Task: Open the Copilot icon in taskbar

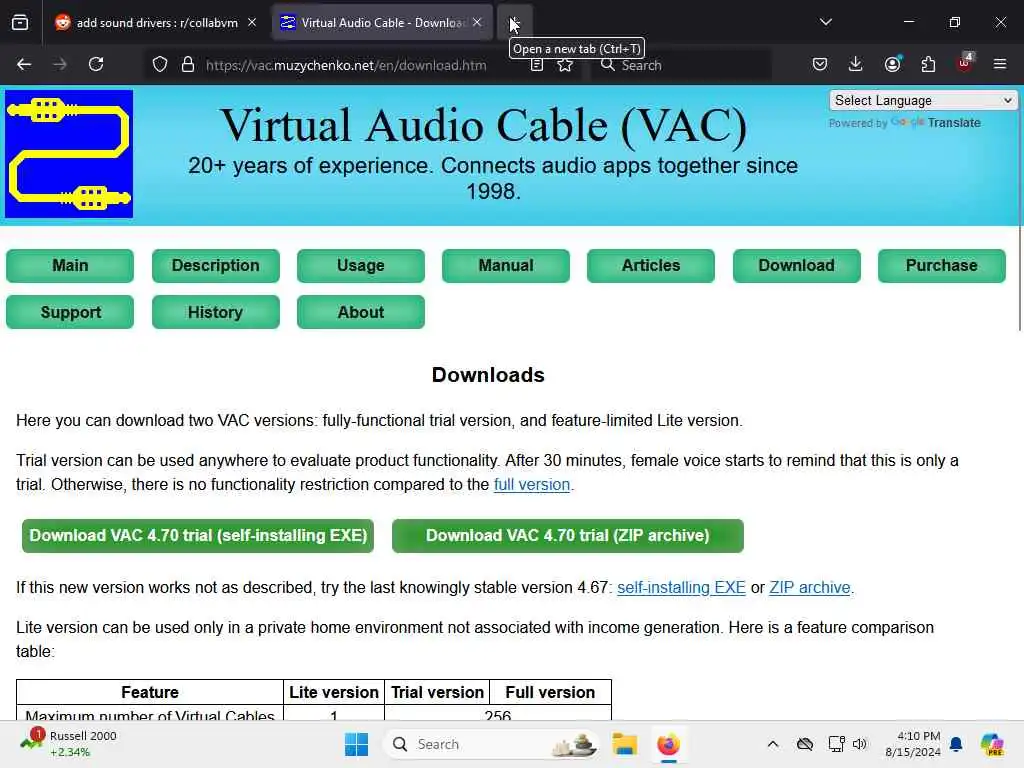Action: coord(992,744)
